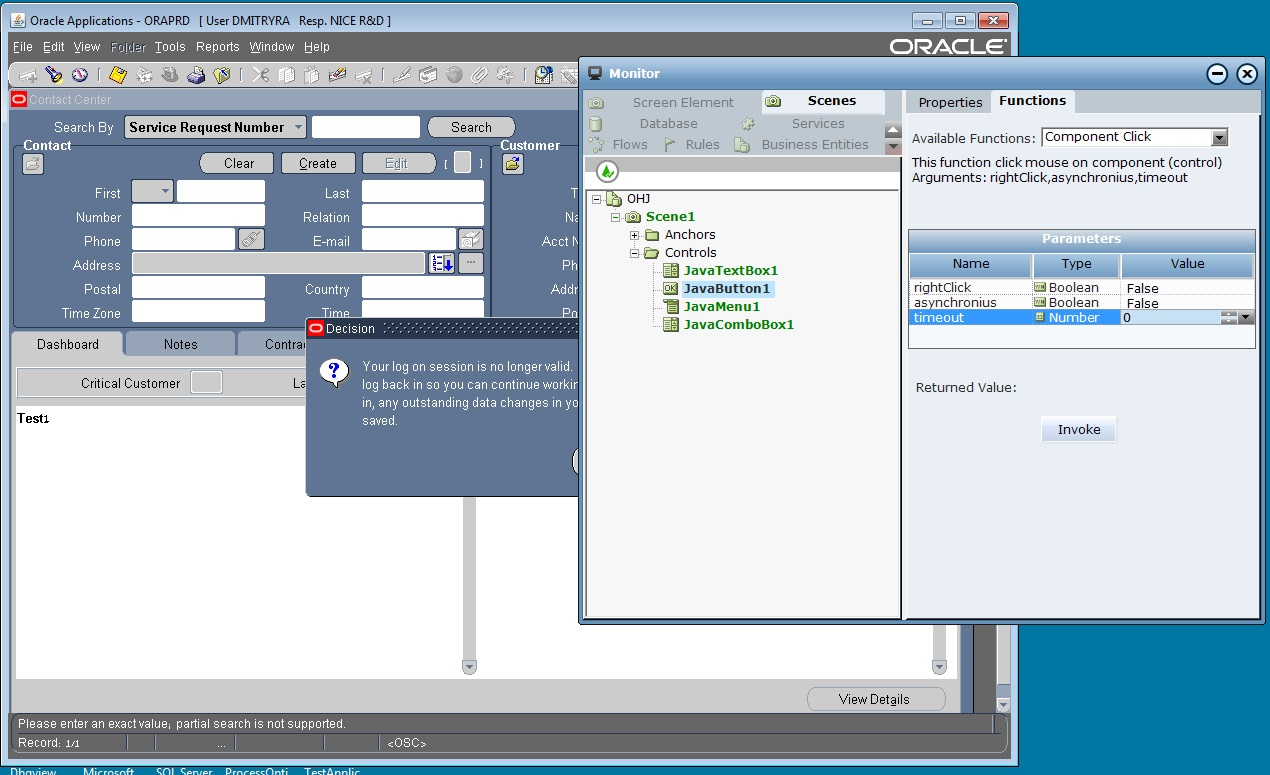This screenshot has width=1270, height=775.
Task: Open SQL Server from the taskbar
Action: tap(184, 770)
